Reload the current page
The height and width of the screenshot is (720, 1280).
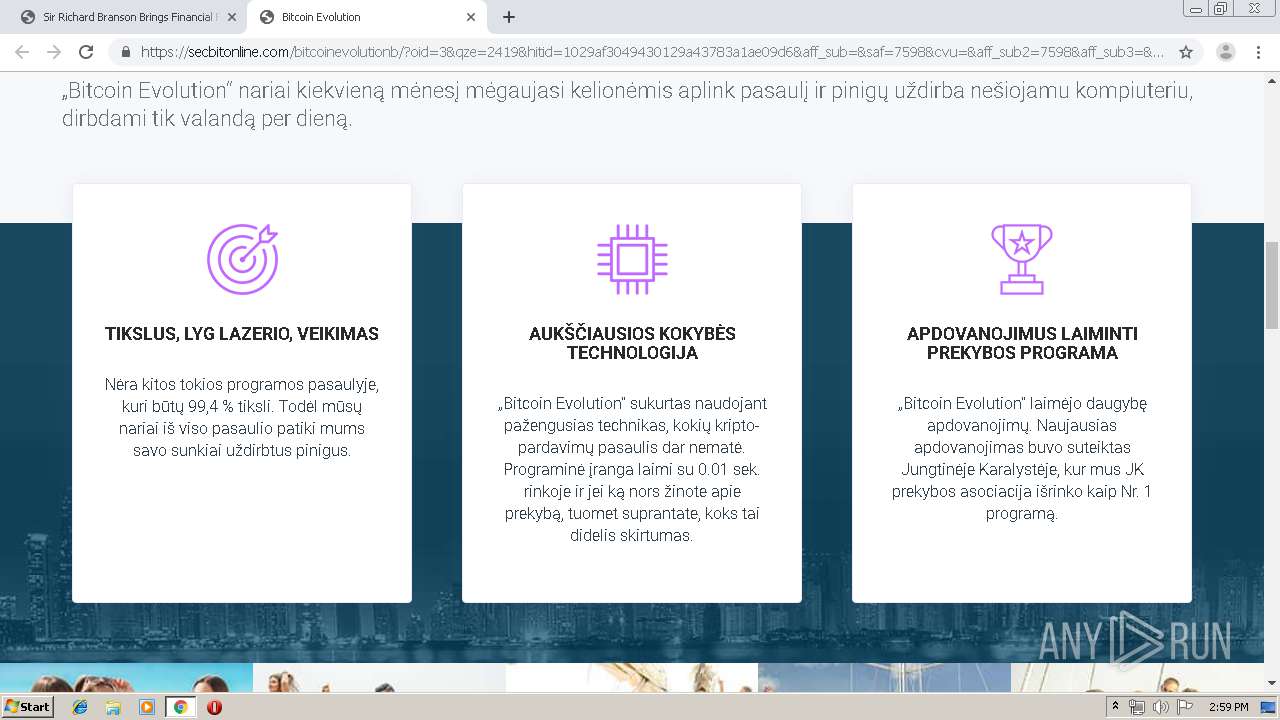point(86,52)
